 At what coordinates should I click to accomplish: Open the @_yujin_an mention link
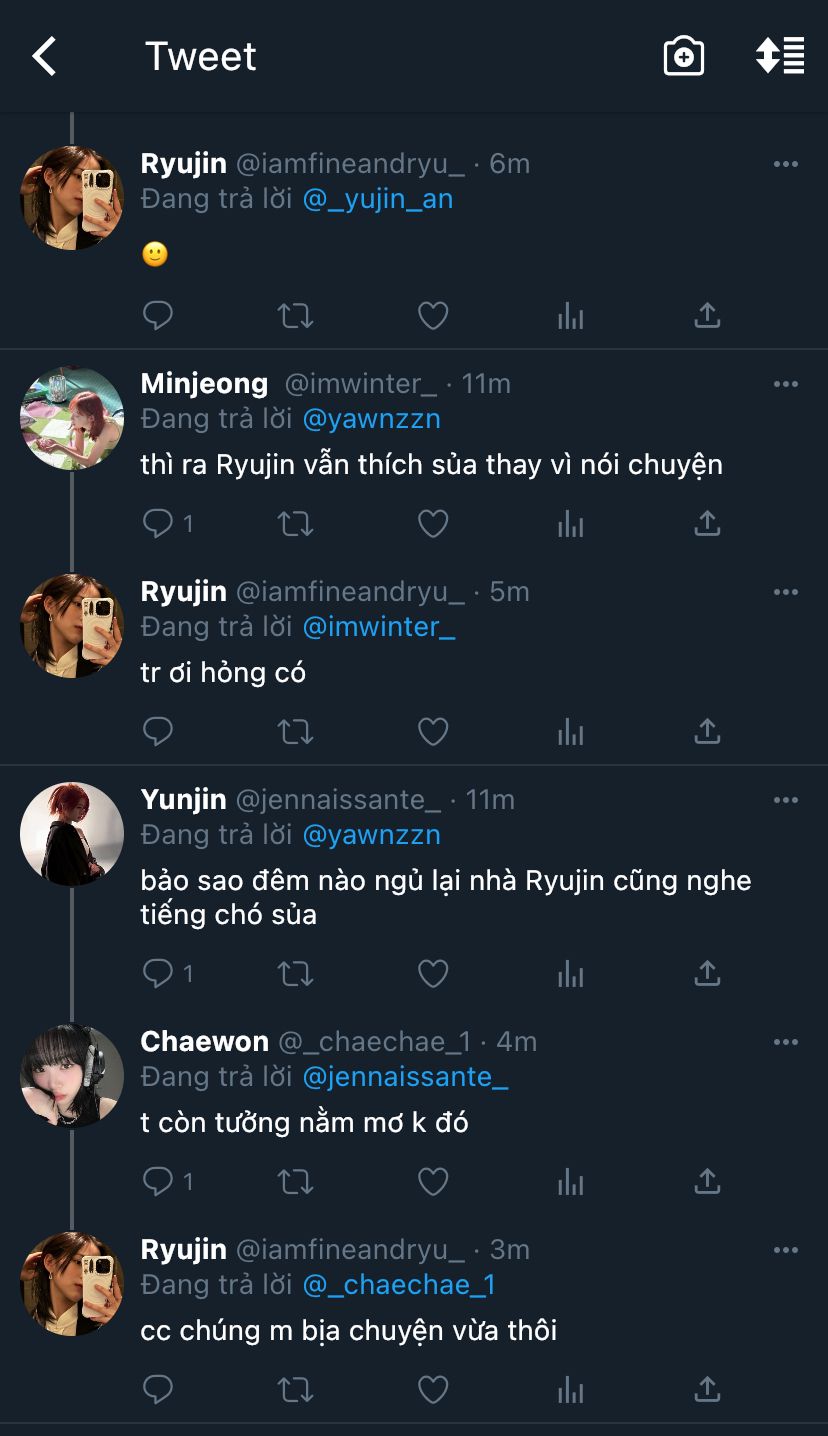(x=378, y=199)
